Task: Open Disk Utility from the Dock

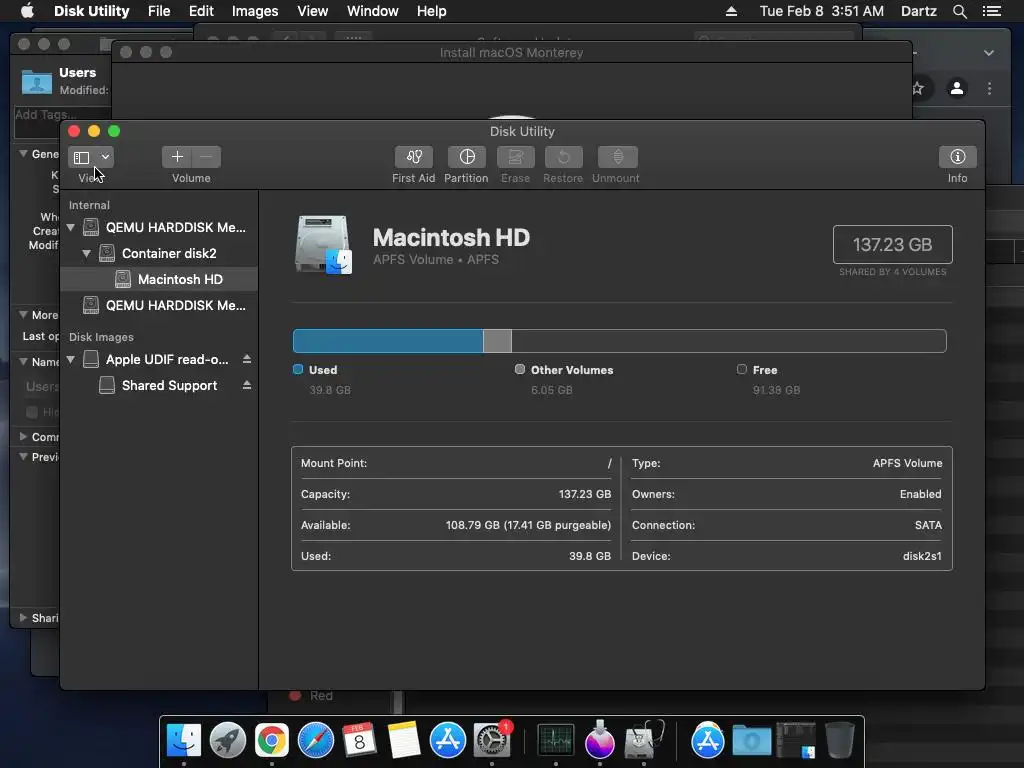Action: click(644, 740)
